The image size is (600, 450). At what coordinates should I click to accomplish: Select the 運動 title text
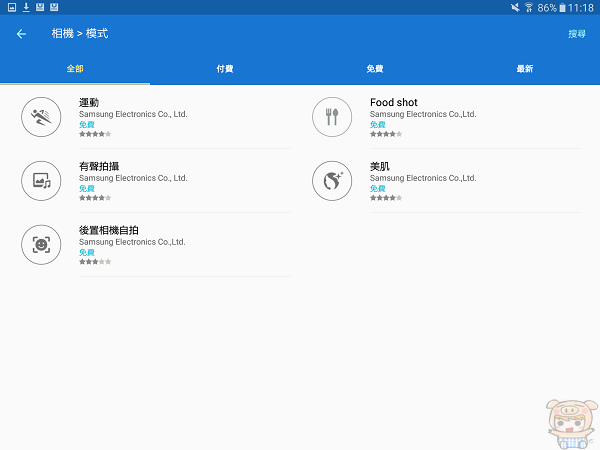click(89, 103)
